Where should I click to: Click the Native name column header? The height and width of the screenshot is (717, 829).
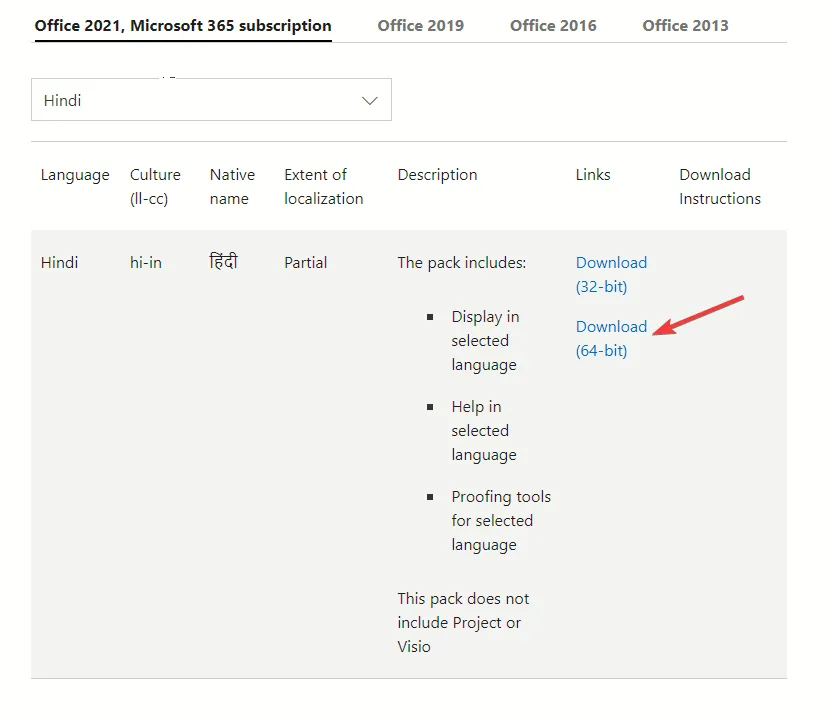pos(232,186)
